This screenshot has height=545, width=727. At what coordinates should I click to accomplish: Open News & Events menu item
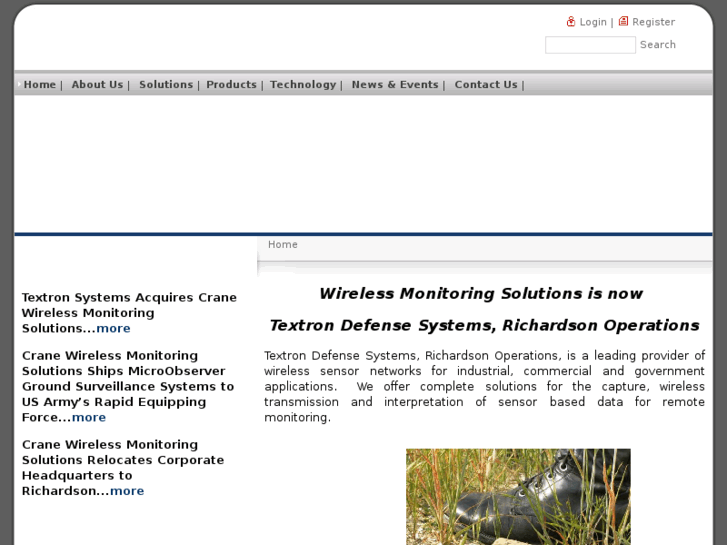pos(395,85)
